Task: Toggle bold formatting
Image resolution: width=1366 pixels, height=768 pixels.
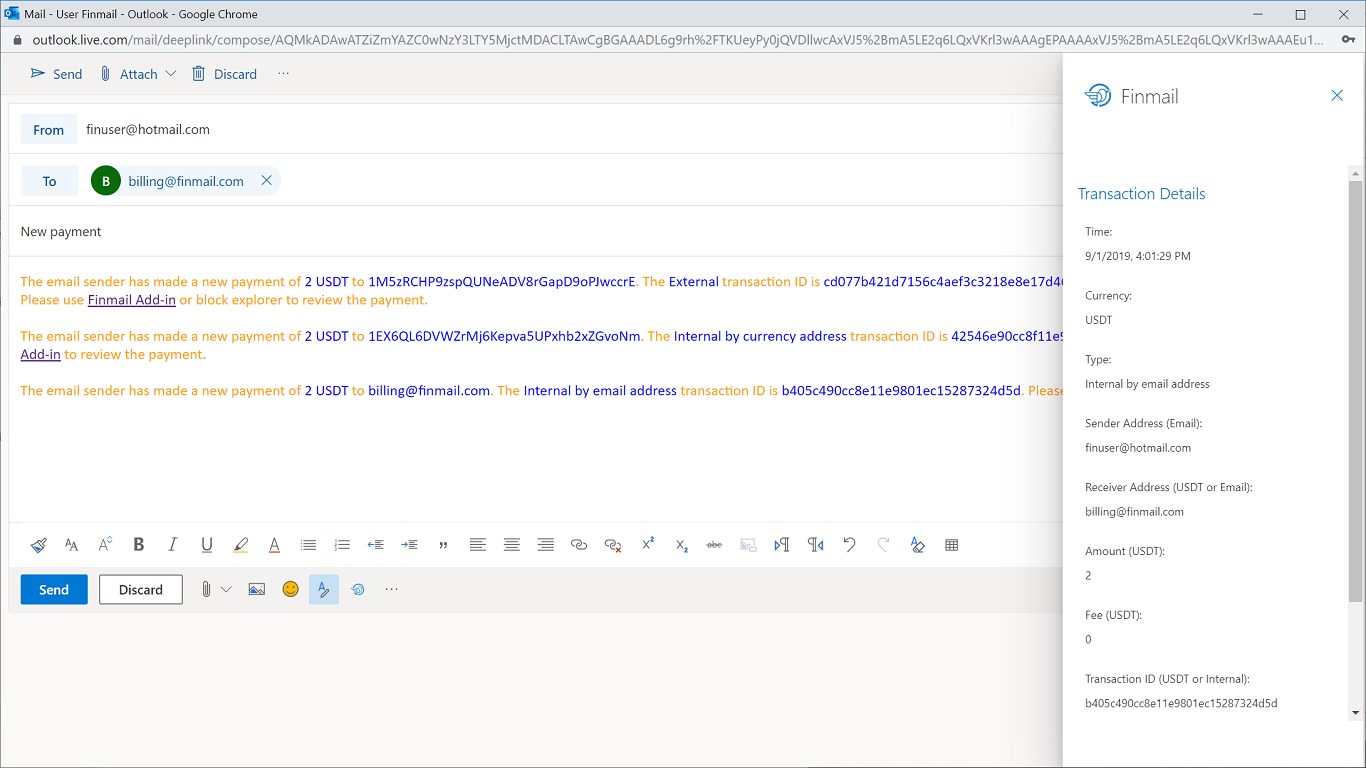Action: pos(139,545)
